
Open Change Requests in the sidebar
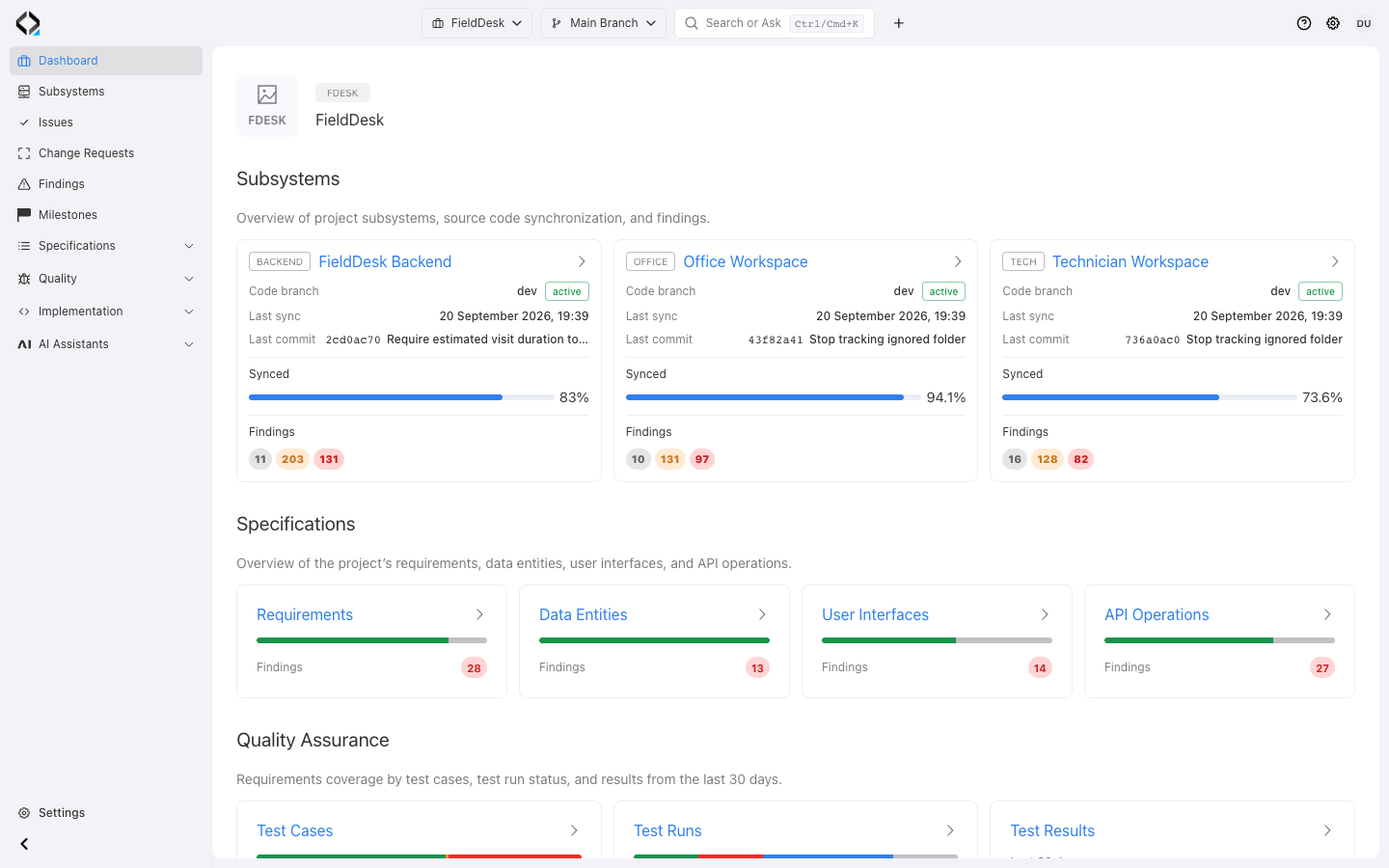(x=106, y=153)
